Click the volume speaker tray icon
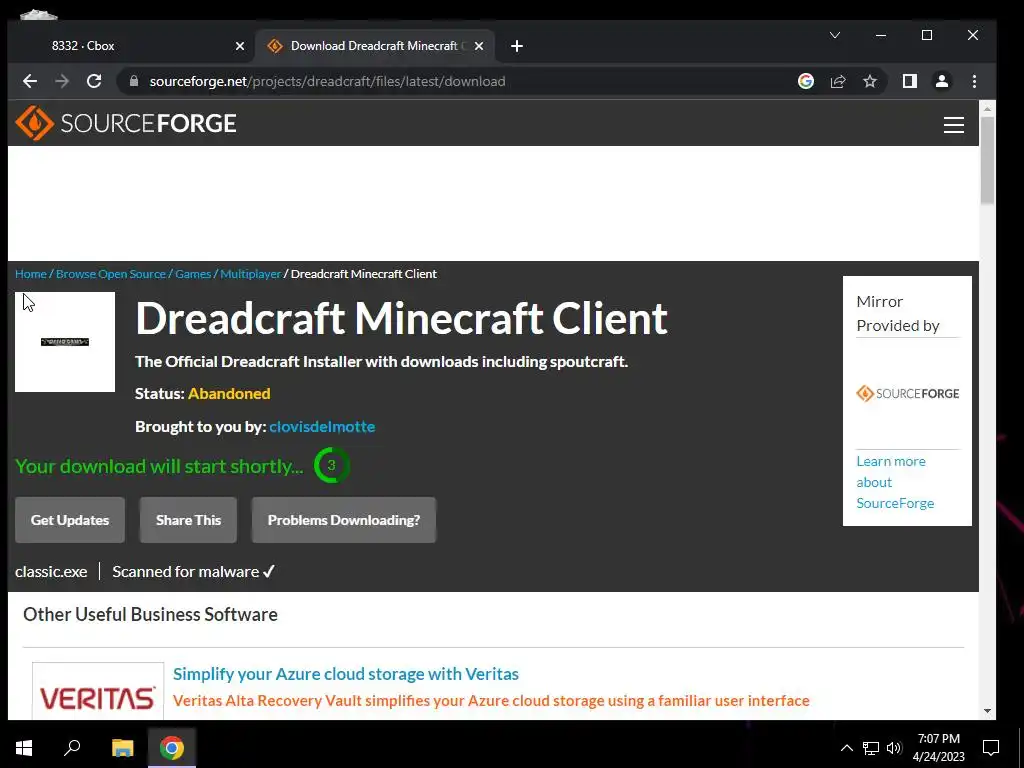 [x=894, y=748]
